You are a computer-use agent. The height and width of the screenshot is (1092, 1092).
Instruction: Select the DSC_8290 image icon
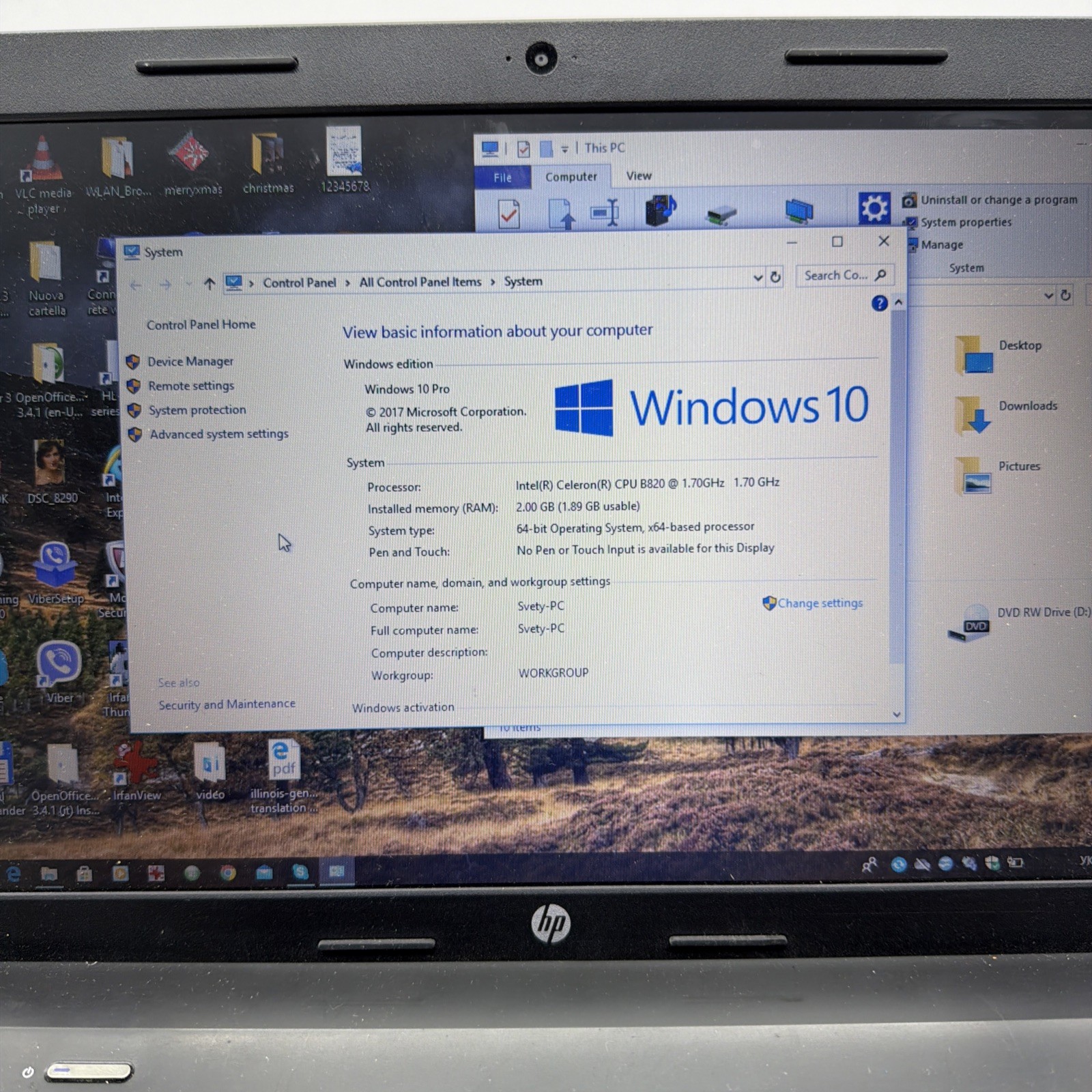(52, 472)
